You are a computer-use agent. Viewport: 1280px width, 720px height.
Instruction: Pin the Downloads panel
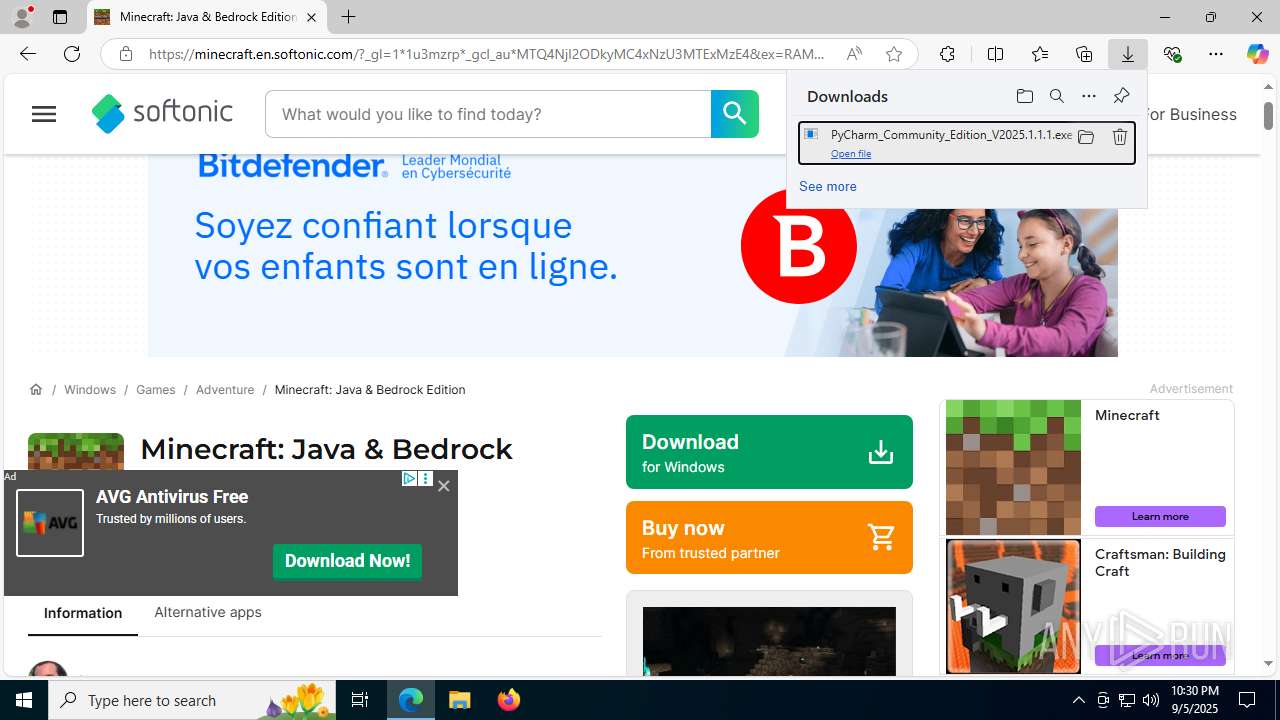pos(1121,96)
